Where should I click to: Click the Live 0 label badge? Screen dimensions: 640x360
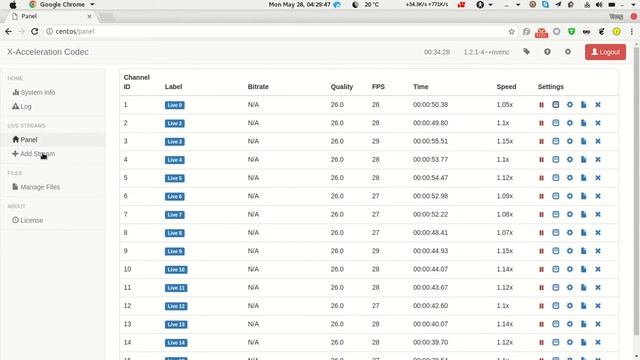175,105
